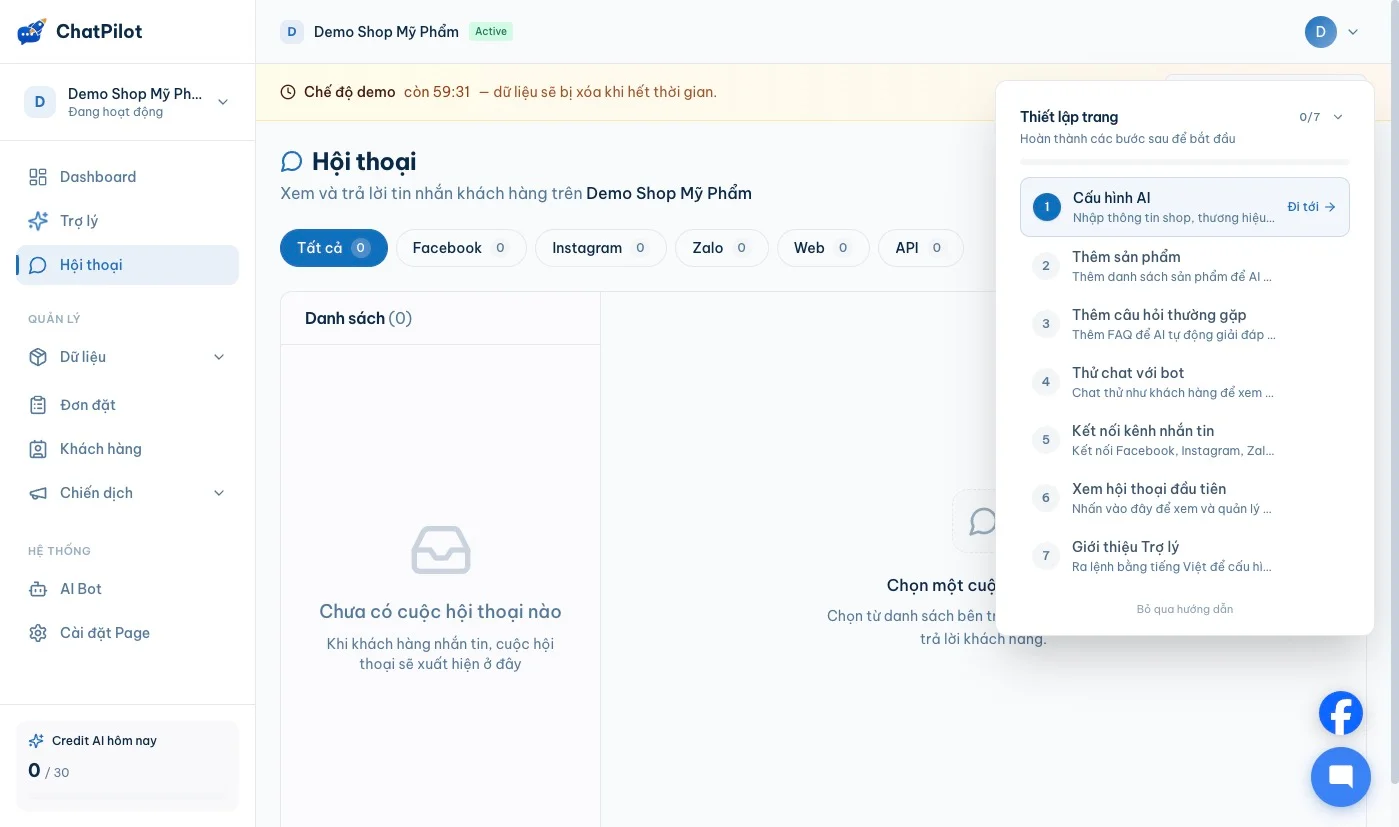The width and height of the screenshot is (1399, 827).
Task: Click the Dữ liệu box icon
Action: [38, 357]
